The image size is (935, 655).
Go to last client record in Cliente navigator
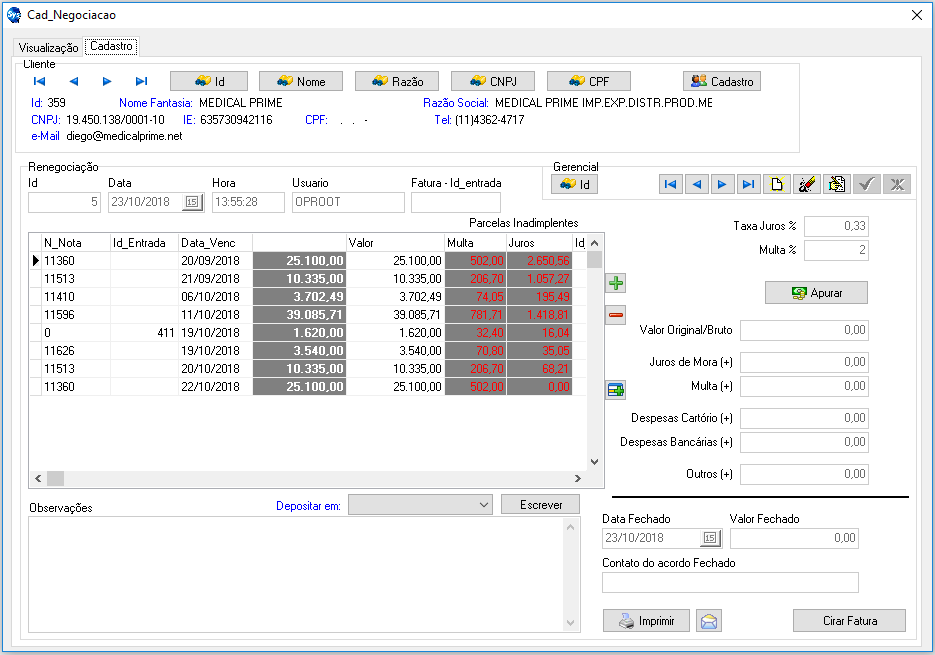(x=141, y=82)
